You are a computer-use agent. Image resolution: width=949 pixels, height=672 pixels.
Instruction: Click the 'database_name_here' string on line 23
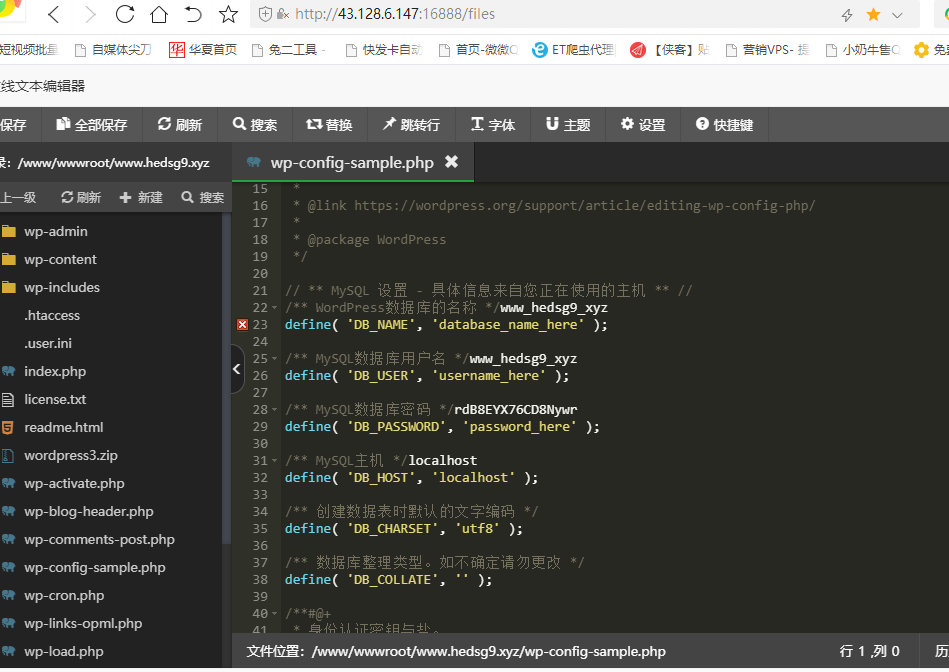tap(508, 324)
